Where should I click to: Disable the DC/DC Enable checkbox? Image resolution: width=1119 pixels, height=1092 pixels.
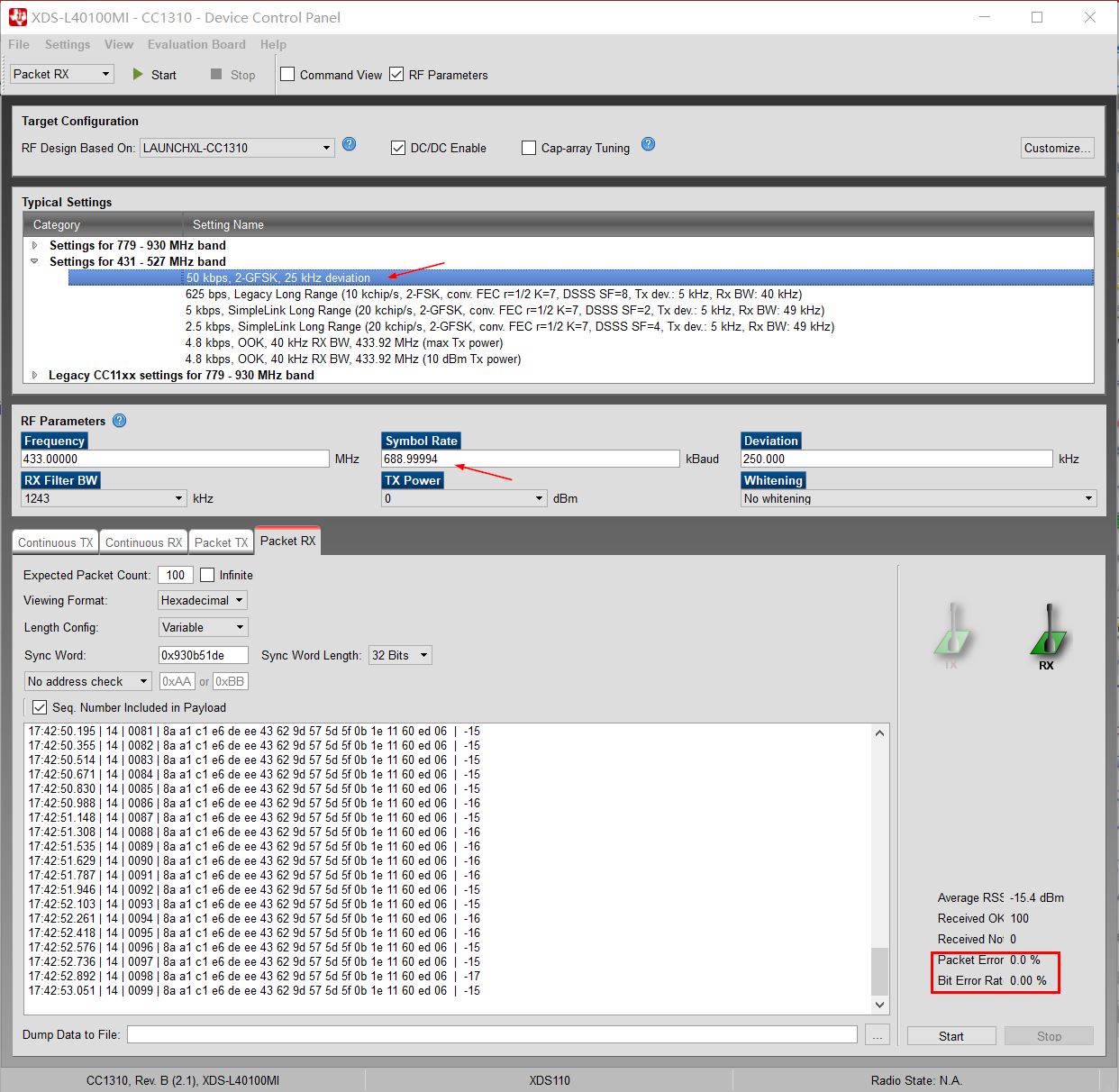click(x=398, y=148)
